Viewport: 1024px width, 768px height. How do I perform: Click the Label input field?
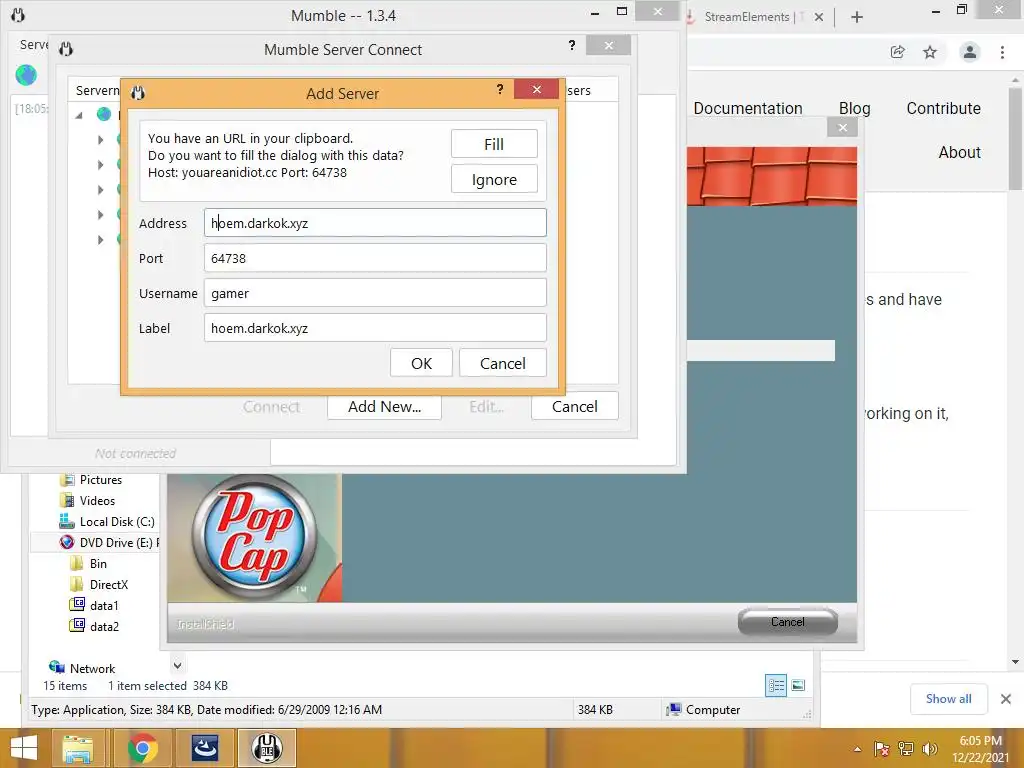pos(375,328)
